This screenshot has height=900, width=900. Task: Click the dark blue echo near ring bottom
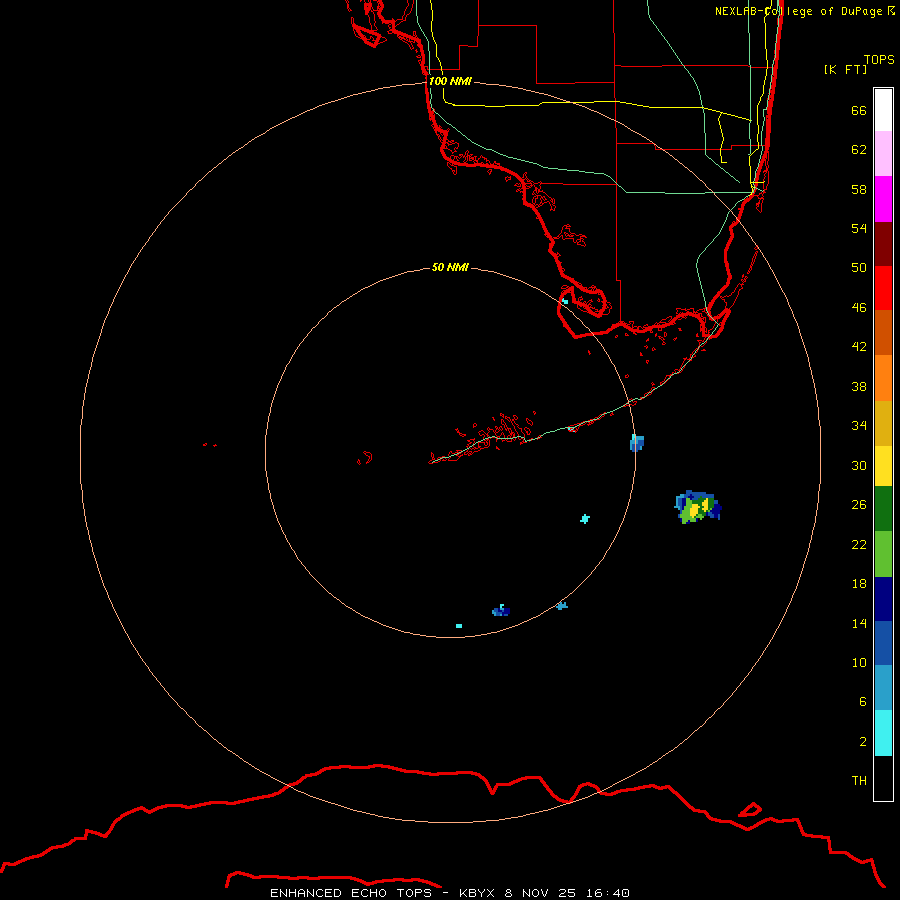pyautogui.click(x=501, y=611)
